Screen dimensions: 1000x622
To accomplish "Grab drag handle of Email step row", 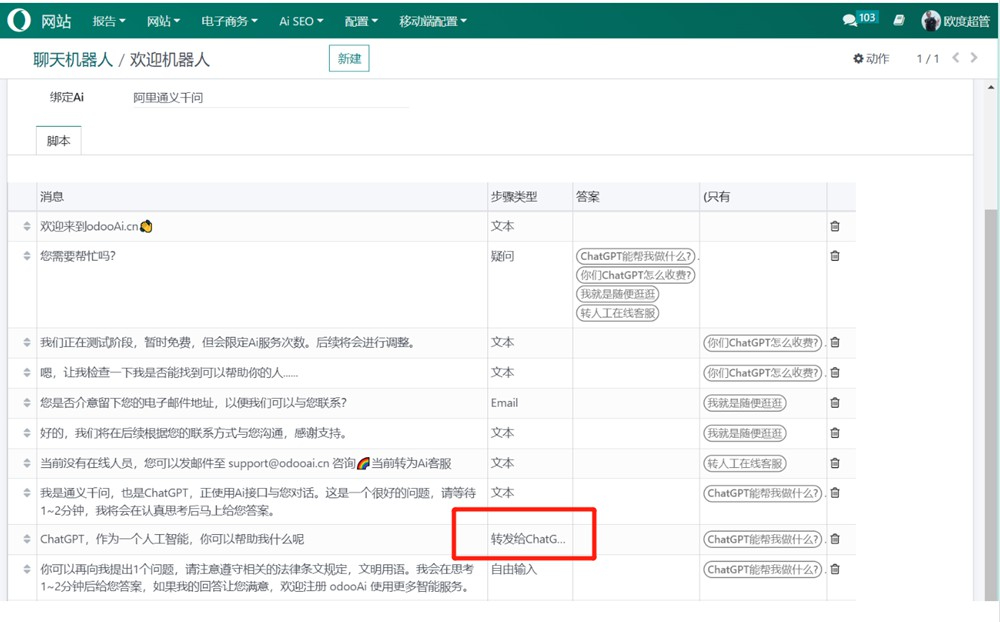I will [x=27, y=403].
